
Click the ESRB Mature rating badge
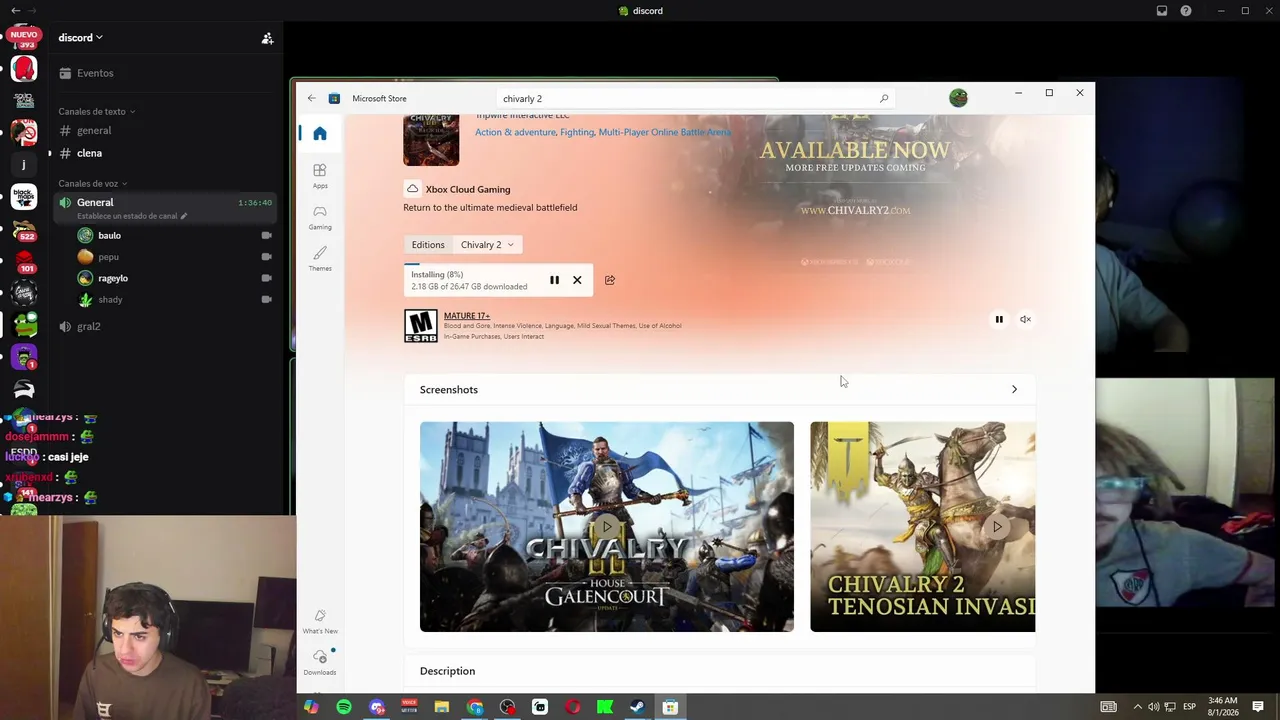[x=421, y=326]
